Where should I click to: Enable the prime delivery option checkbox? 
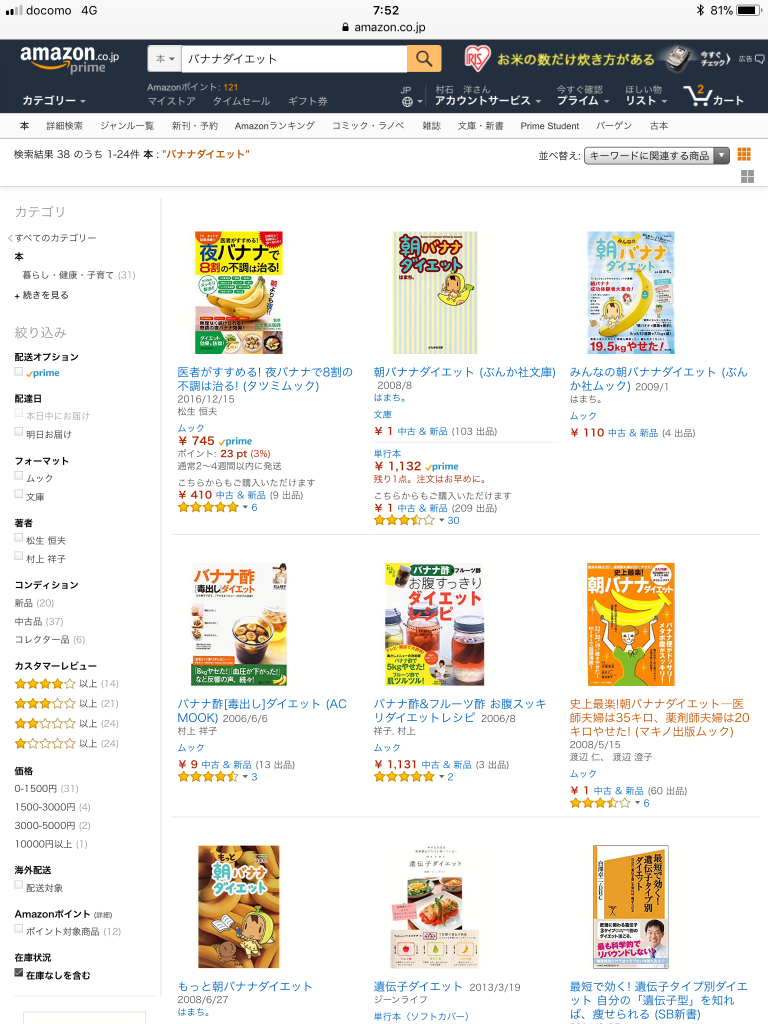coord(19,372)
